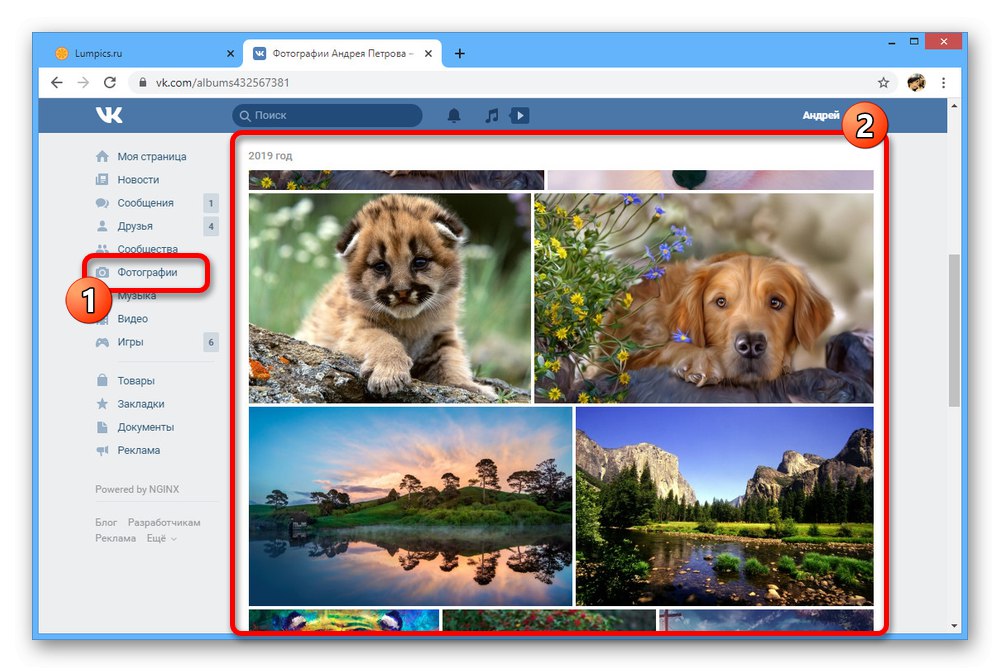The width and height of the screenshot is (1000, 672).
Task: Click the Блог footer link
Action: [106, 522]
